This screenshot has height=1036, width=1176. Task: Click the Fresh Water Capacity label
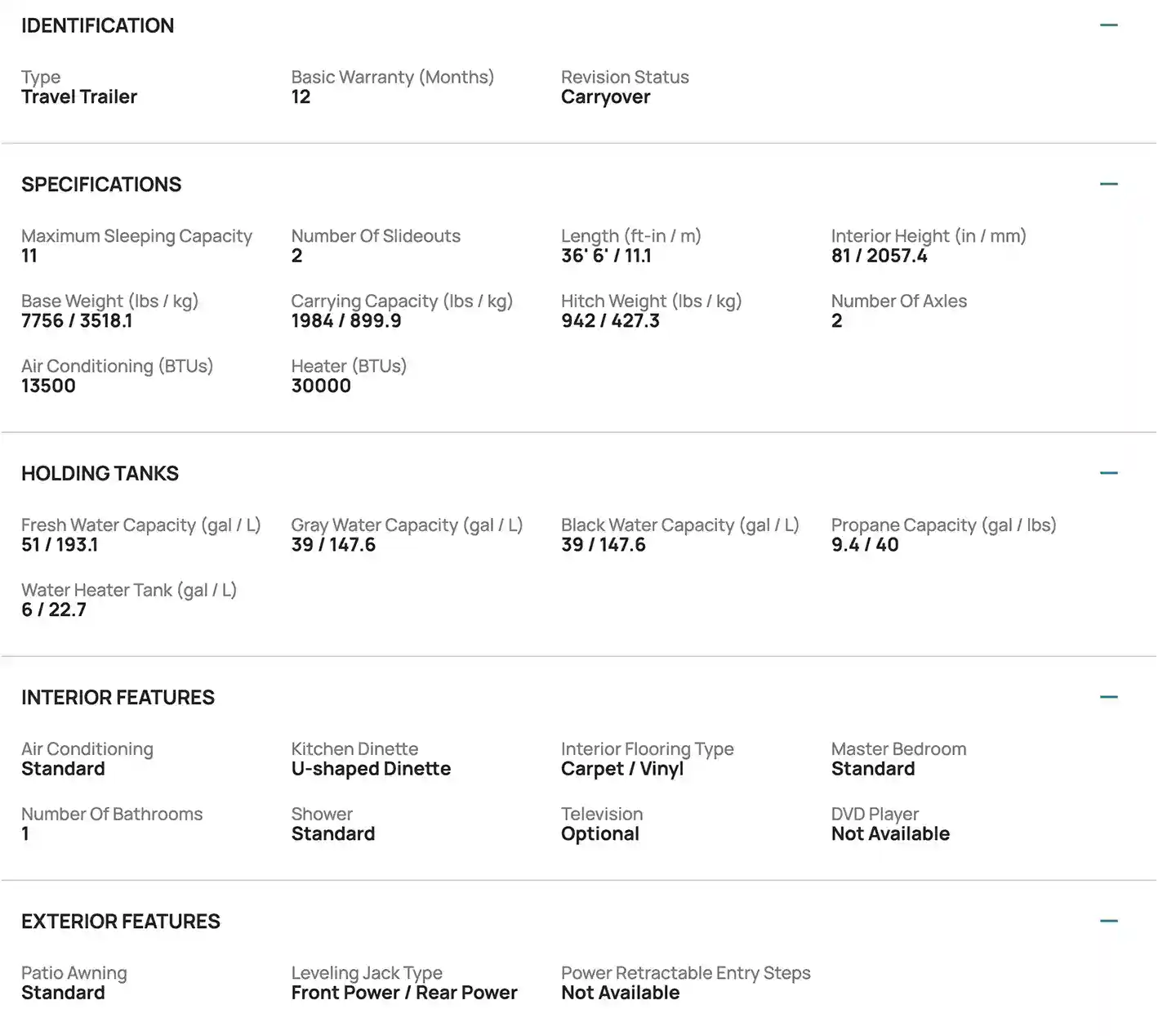coord(140,525)
